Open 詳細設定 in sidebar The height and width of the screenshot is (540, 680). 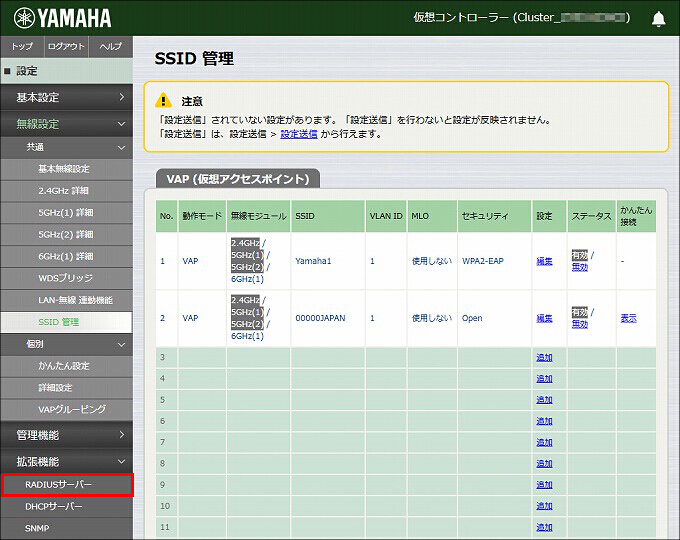66,388
